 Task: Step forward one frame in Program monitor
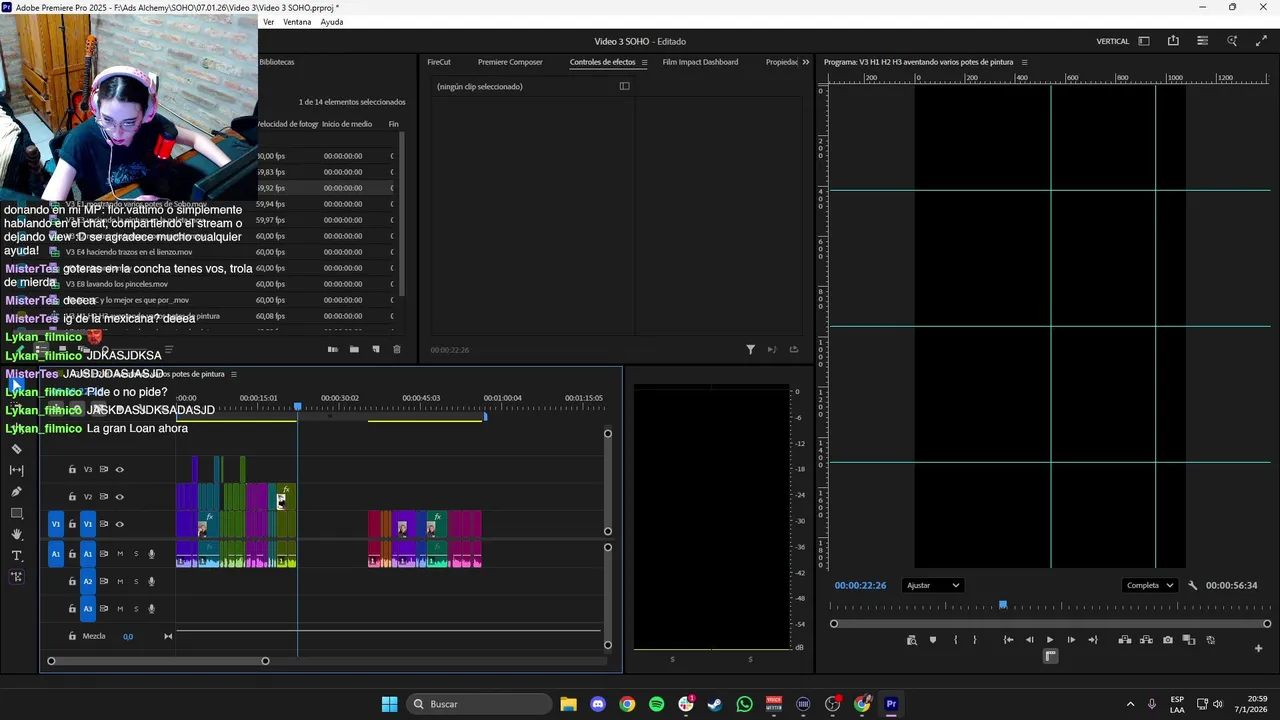pyautogui.click(x=1071, y=640)
